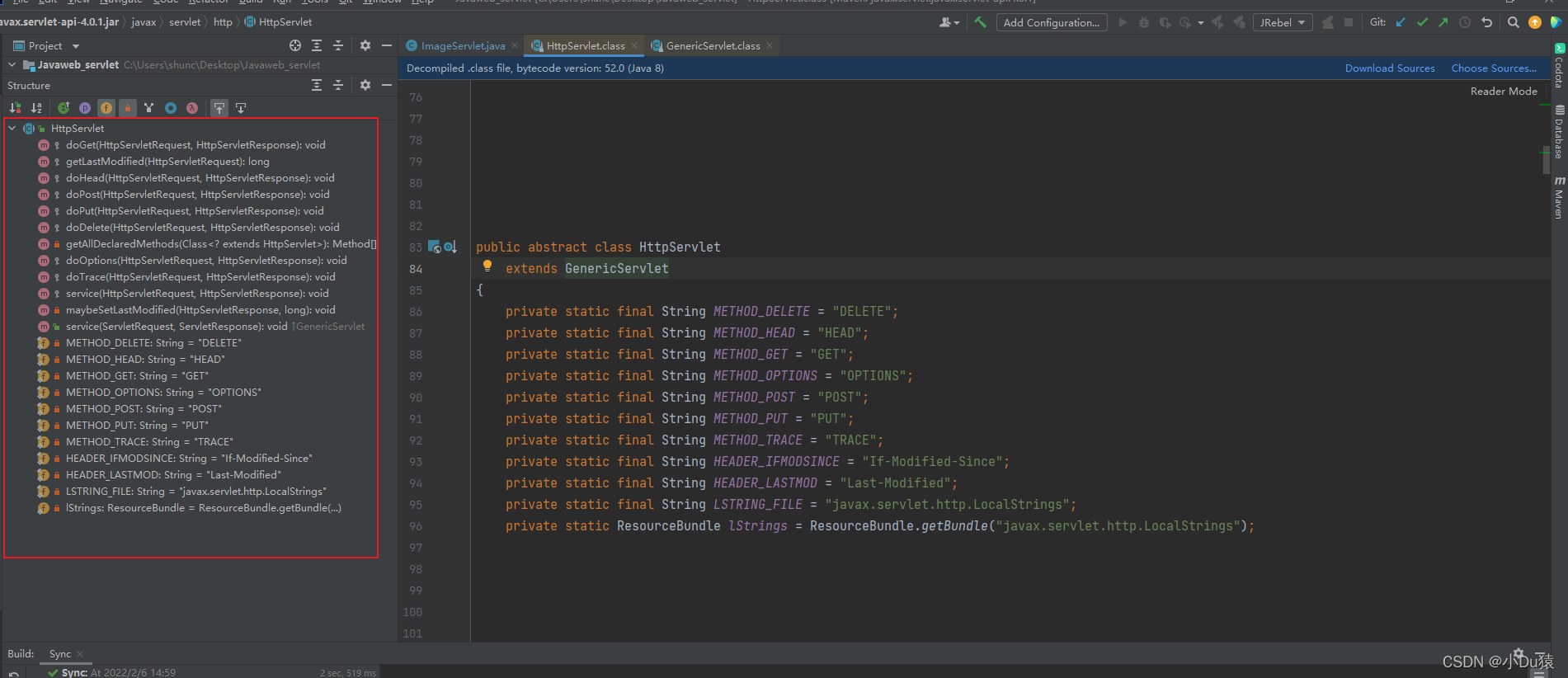Click the Git push arrow
This screenshot has width=1568, height=678.
click(x=1443, y=22)
